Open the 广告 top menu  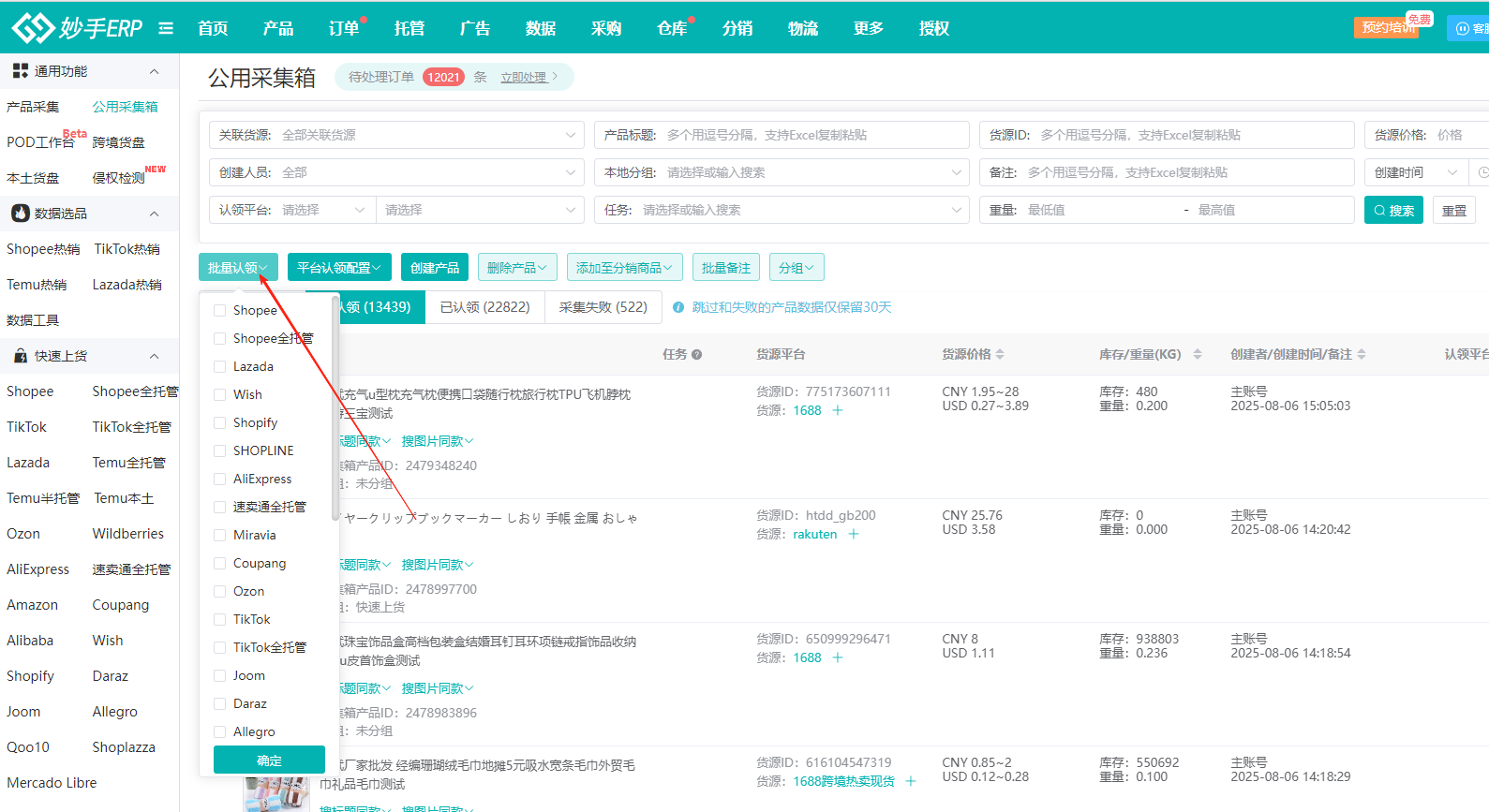pyautogui.click(x=475, y=28)
